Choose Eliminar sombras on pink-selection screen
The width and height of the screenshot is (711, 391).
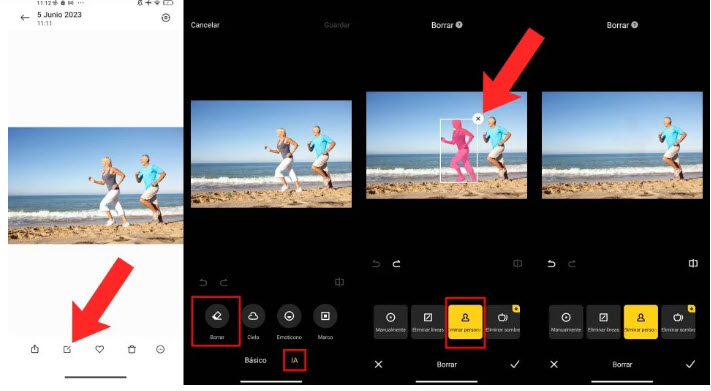pos(502,321)
